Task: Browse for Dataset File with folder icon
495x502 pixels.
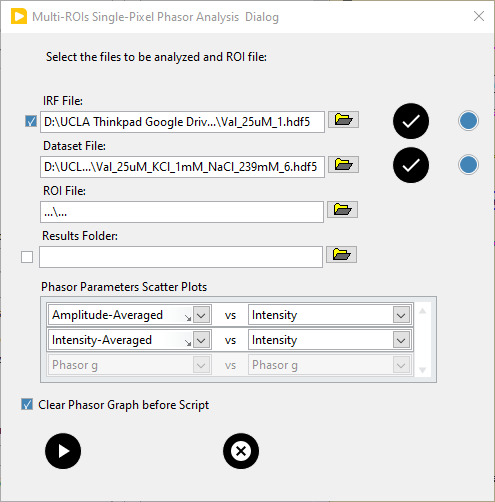Action: click(343, 165)
